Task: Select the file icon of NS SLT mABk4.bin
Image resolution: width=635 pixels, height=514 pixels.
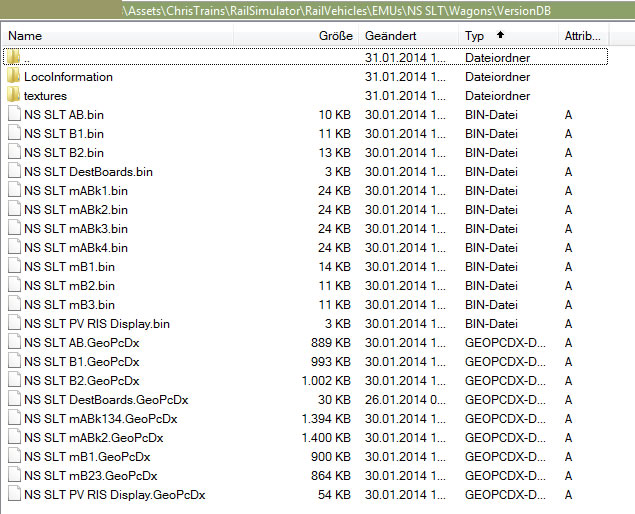Action: click(14, 247)
